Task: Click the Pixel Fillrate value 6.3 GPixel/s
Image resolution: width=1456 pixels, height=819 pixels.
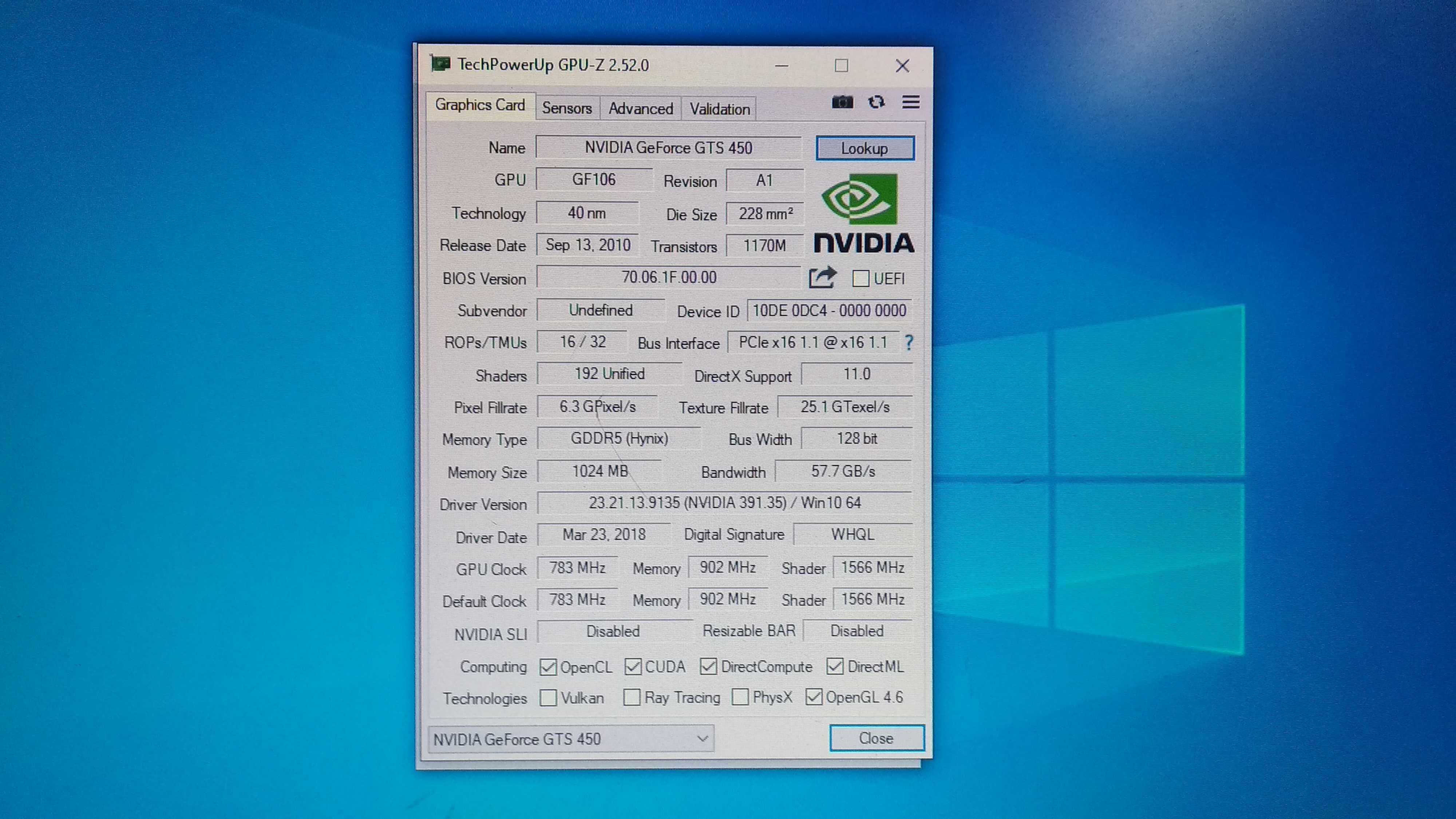Action: pos(597,407)
